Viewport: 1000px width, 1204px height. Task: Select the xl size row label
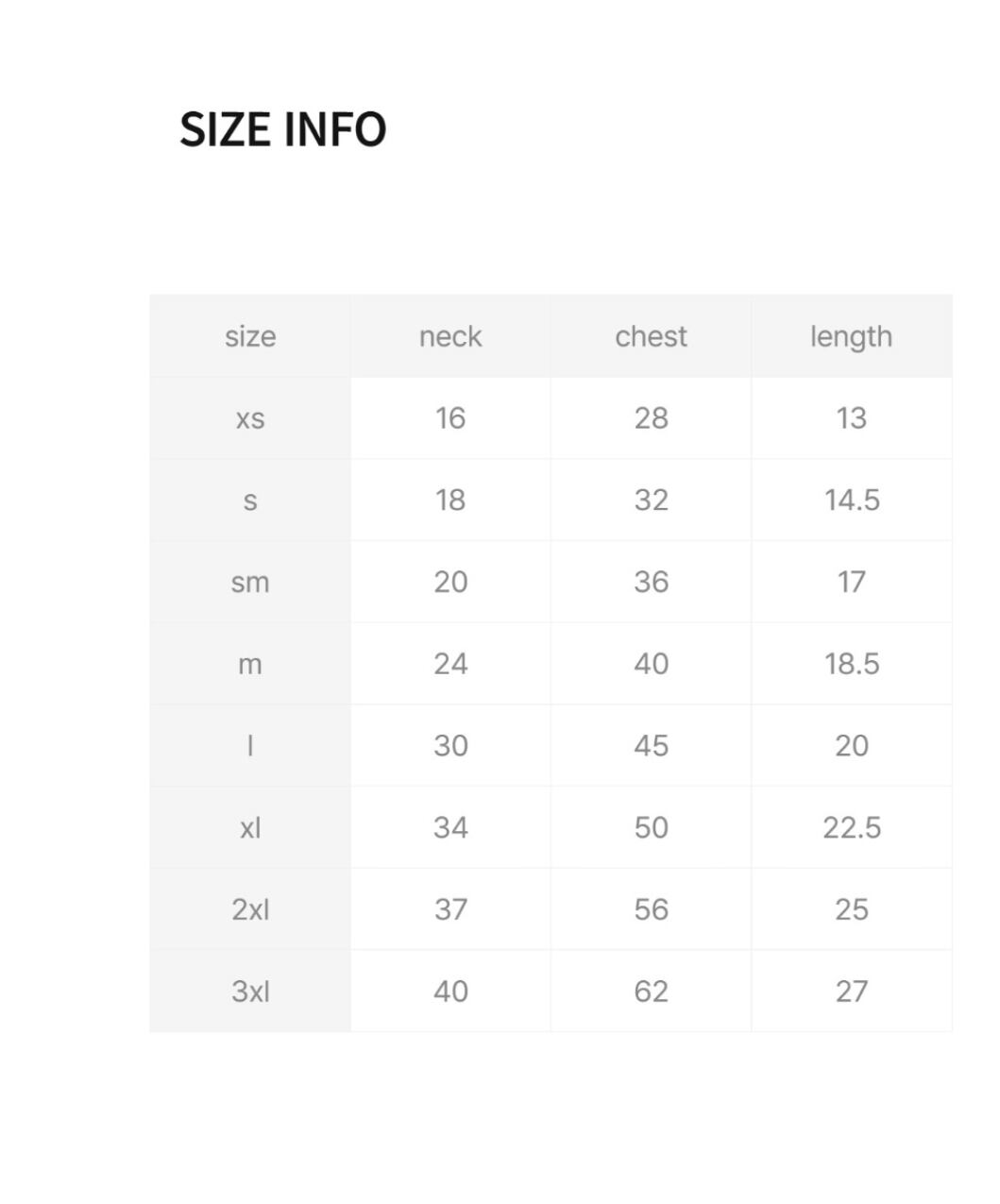pyautogui.click(x=250, y=828)
